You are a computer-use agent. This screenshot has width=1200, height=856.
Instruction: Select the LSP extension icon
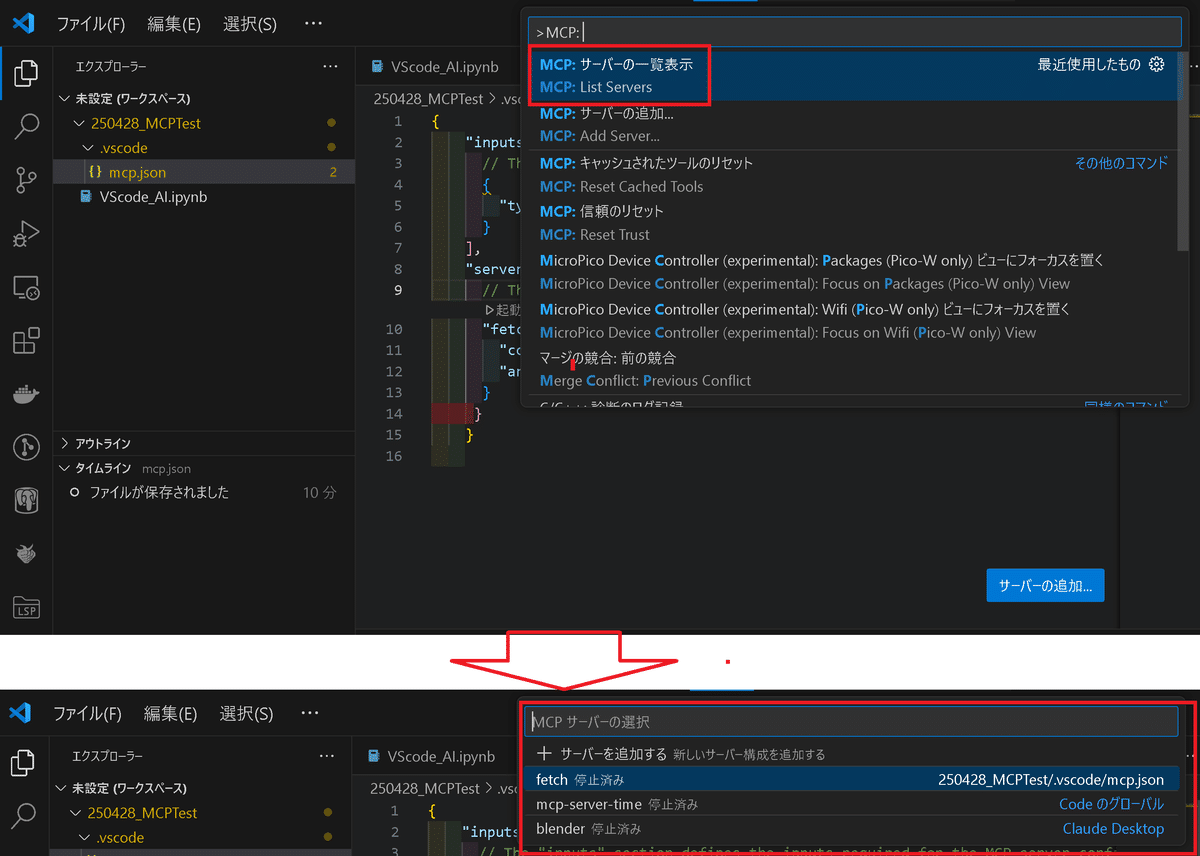coord(25,608)
